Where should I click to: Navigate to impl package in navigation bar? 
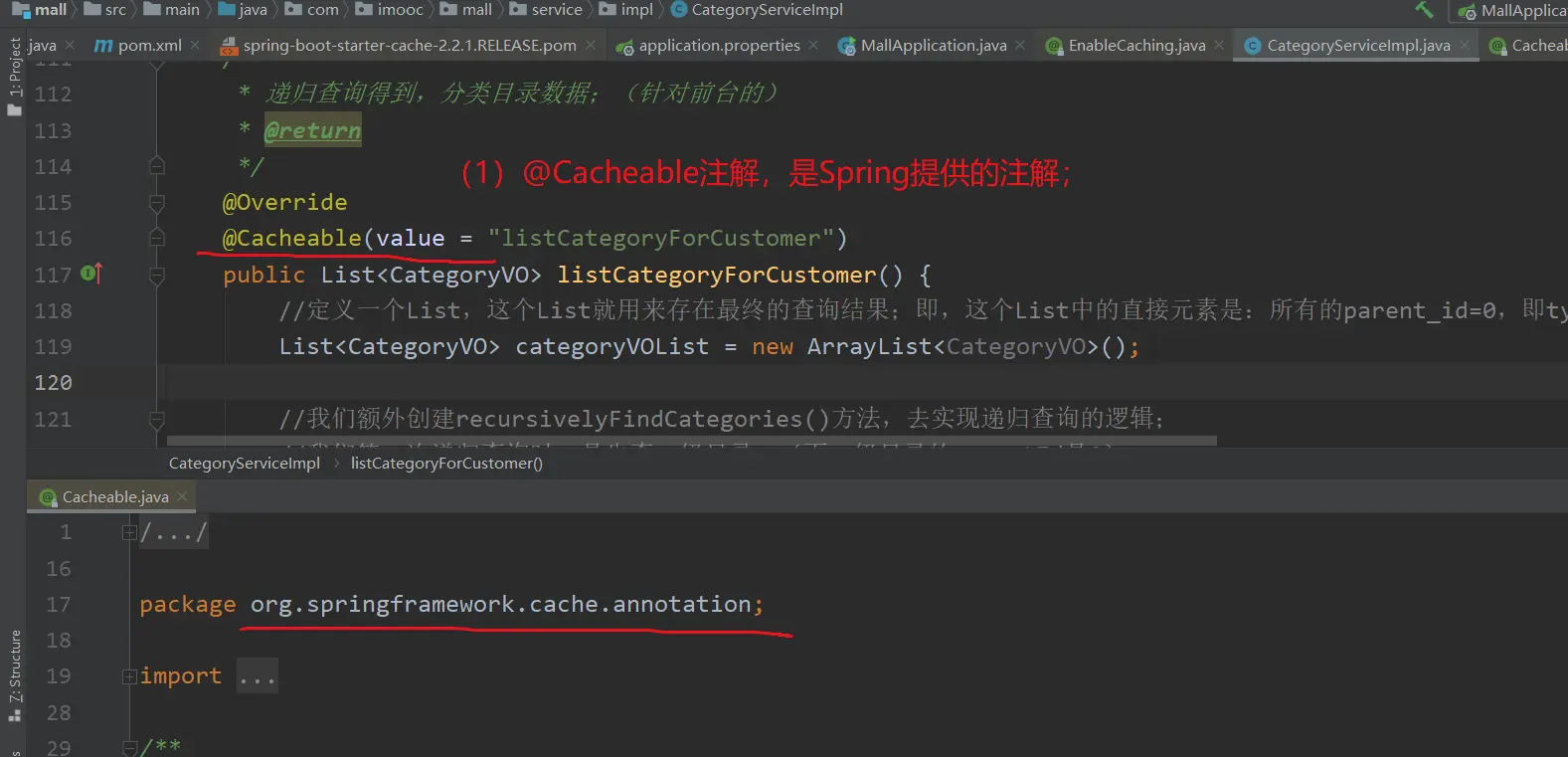(x=626, y=10)
